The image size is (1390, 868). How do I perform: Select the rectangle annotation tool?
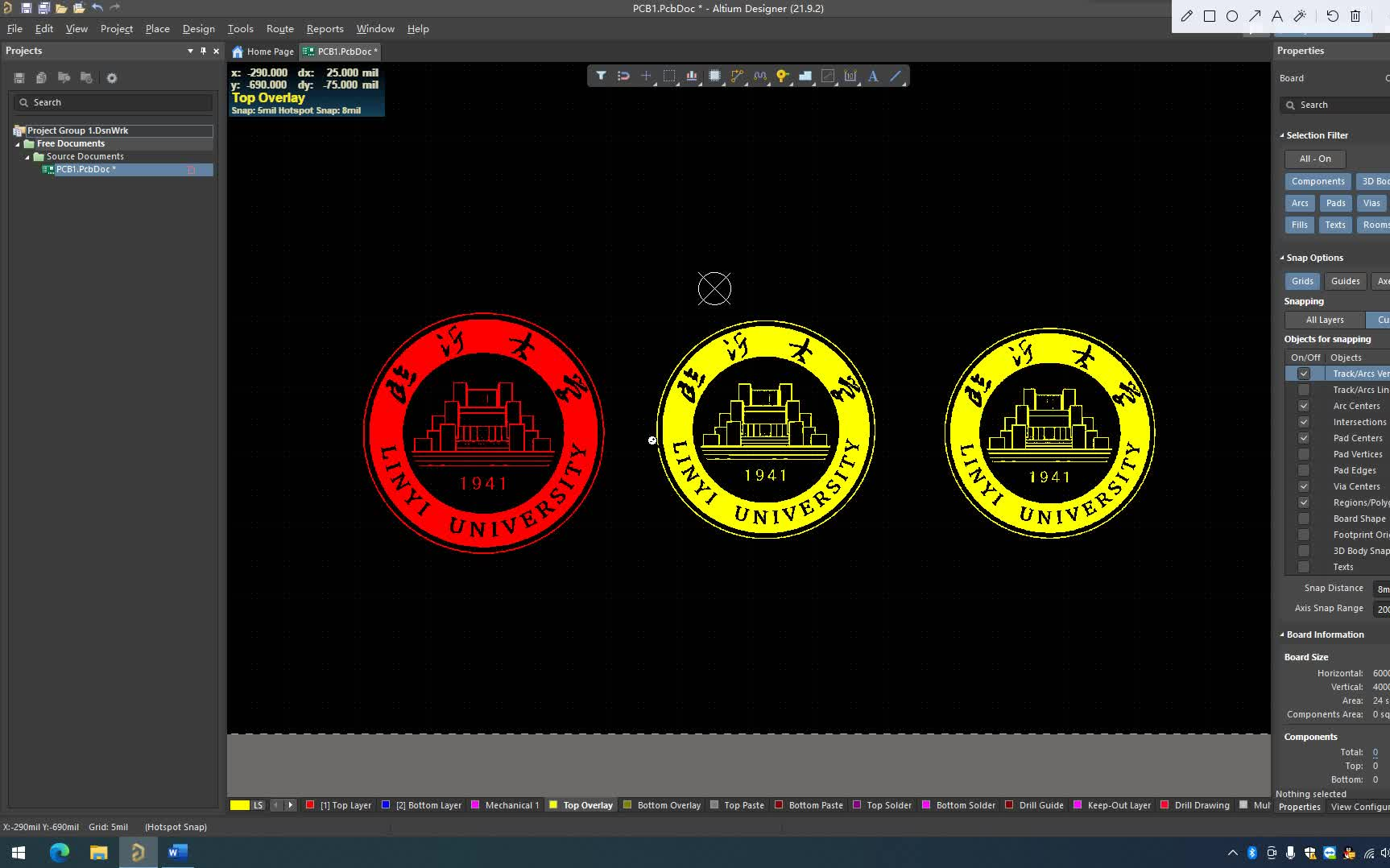pos(1209,16)
